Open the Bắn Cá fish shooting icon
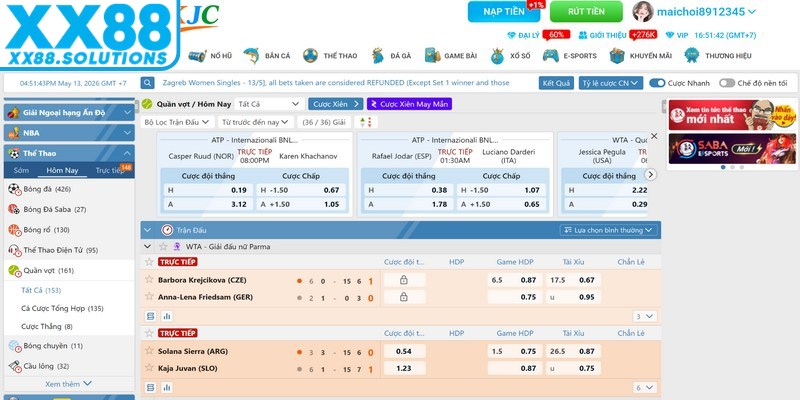Image resolution: width=800 pixels, height=400 pixels. [251, 56]
